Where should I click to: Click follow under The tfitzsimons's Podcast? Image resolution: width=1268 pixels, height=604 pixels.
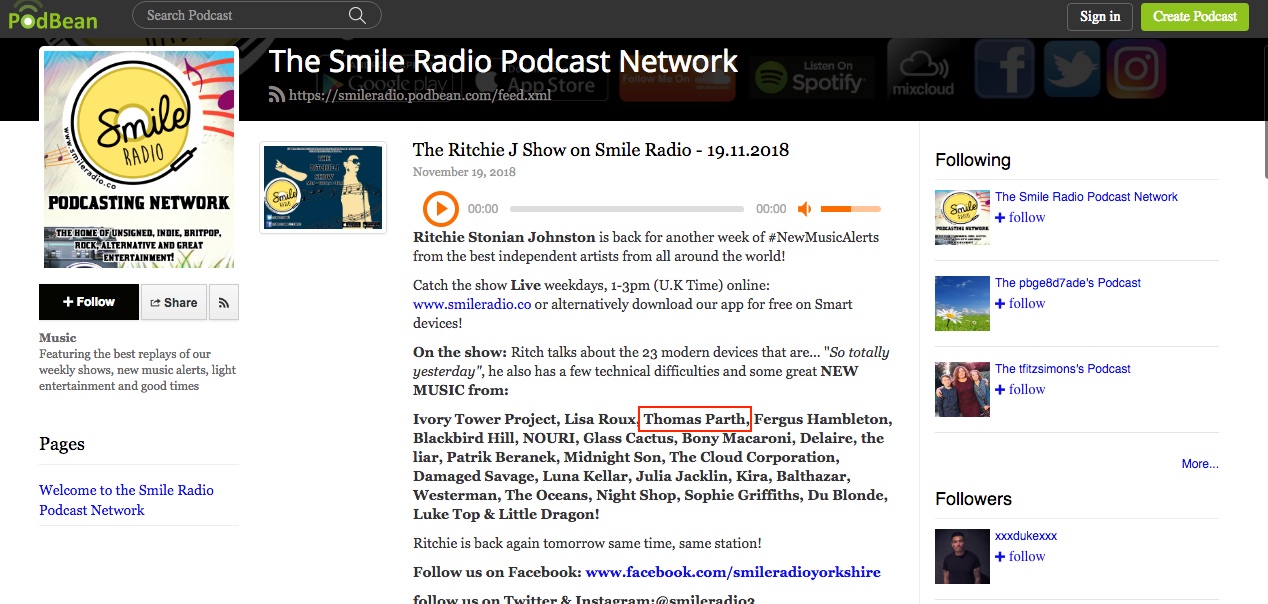click(x=1020, y=389)
